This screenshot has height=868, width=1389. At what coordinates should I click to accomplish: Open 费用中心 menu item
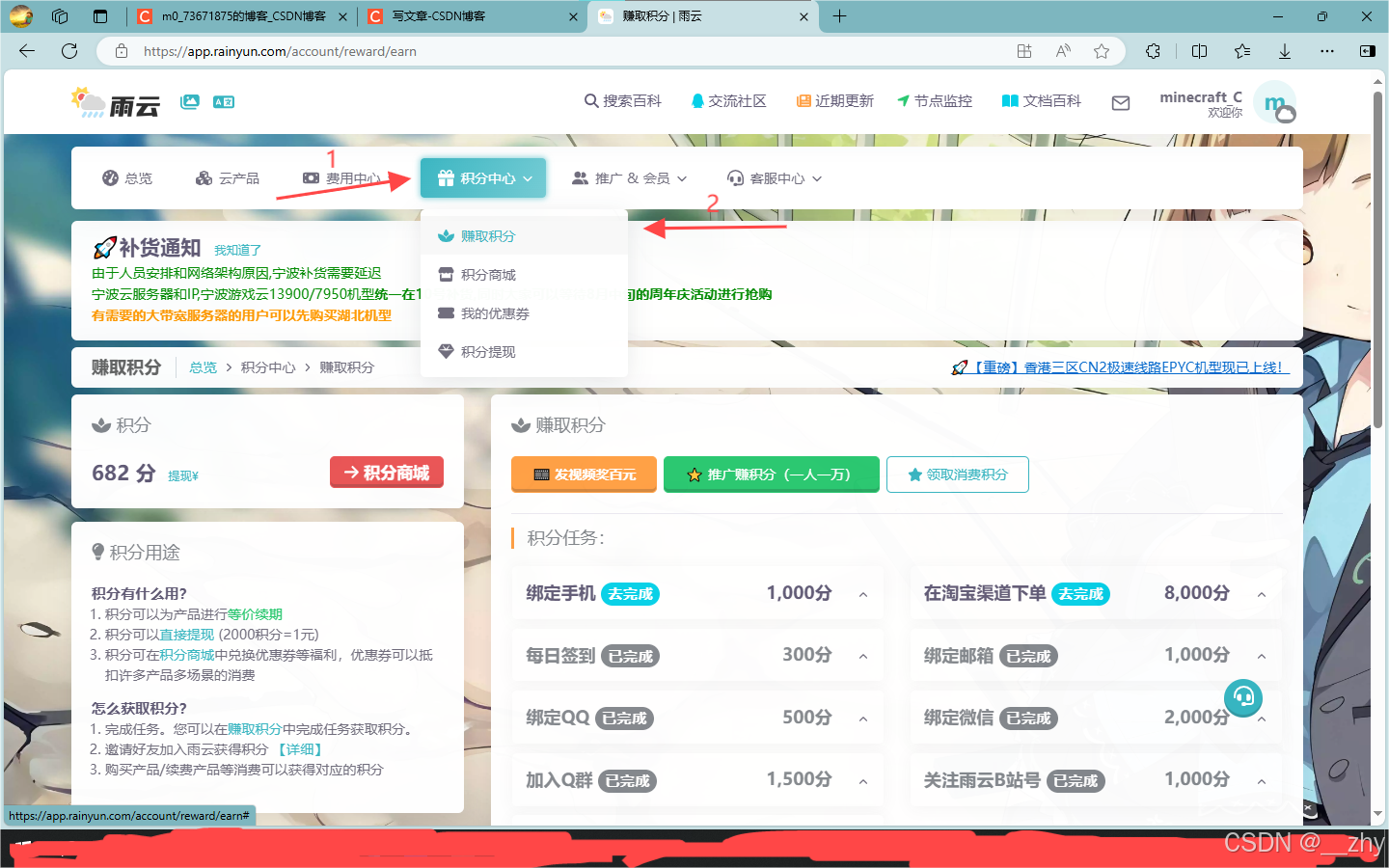pos(341,178)
